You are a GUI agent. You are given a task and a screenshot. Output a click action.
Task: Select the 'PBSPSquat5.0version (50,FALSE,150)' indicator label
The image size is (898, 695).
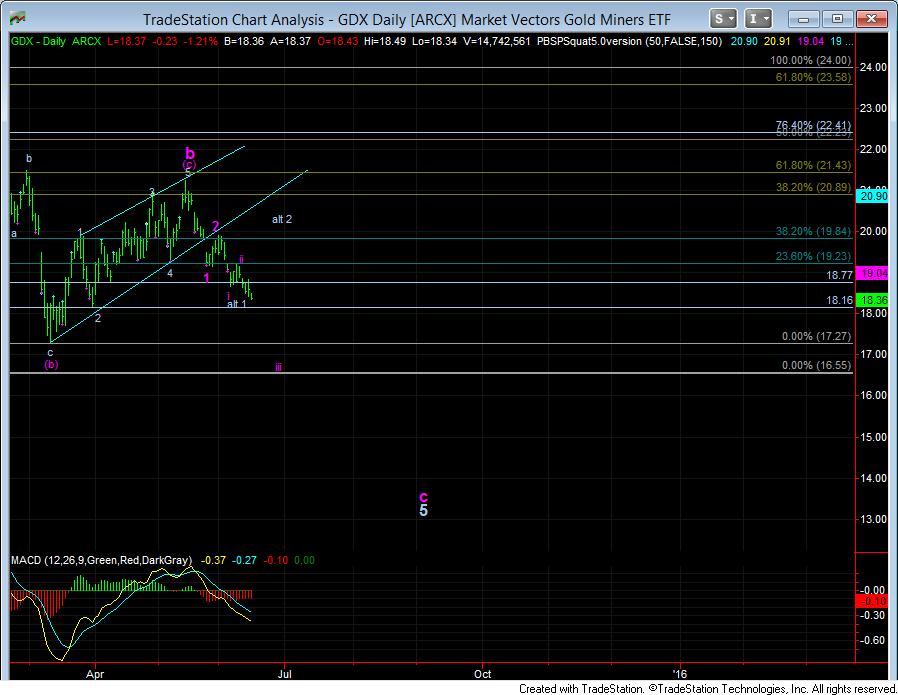(x=629, y=41)
